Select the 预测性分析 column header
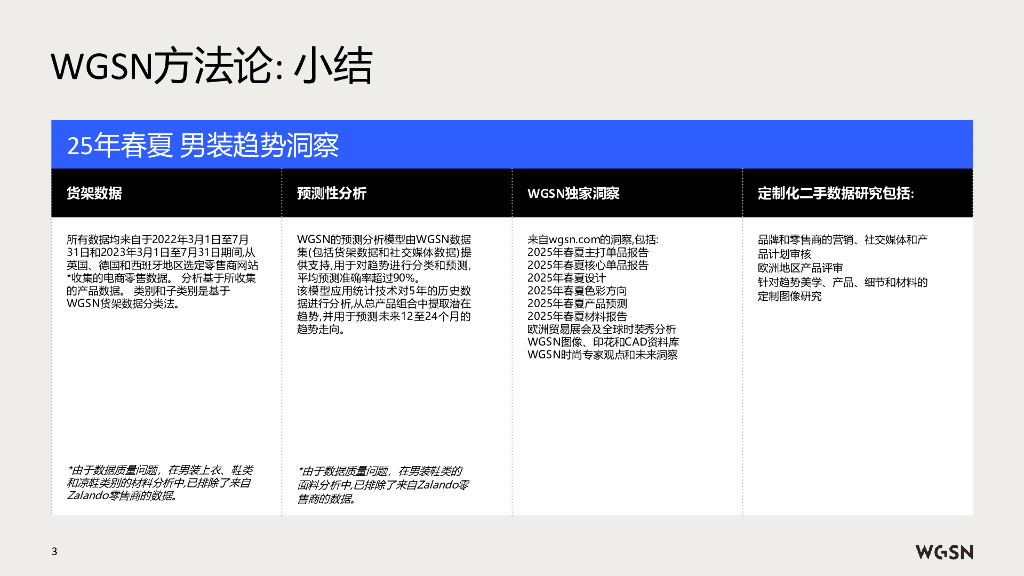This screenshot has height=576, width=1024. [x=331, y=193]
